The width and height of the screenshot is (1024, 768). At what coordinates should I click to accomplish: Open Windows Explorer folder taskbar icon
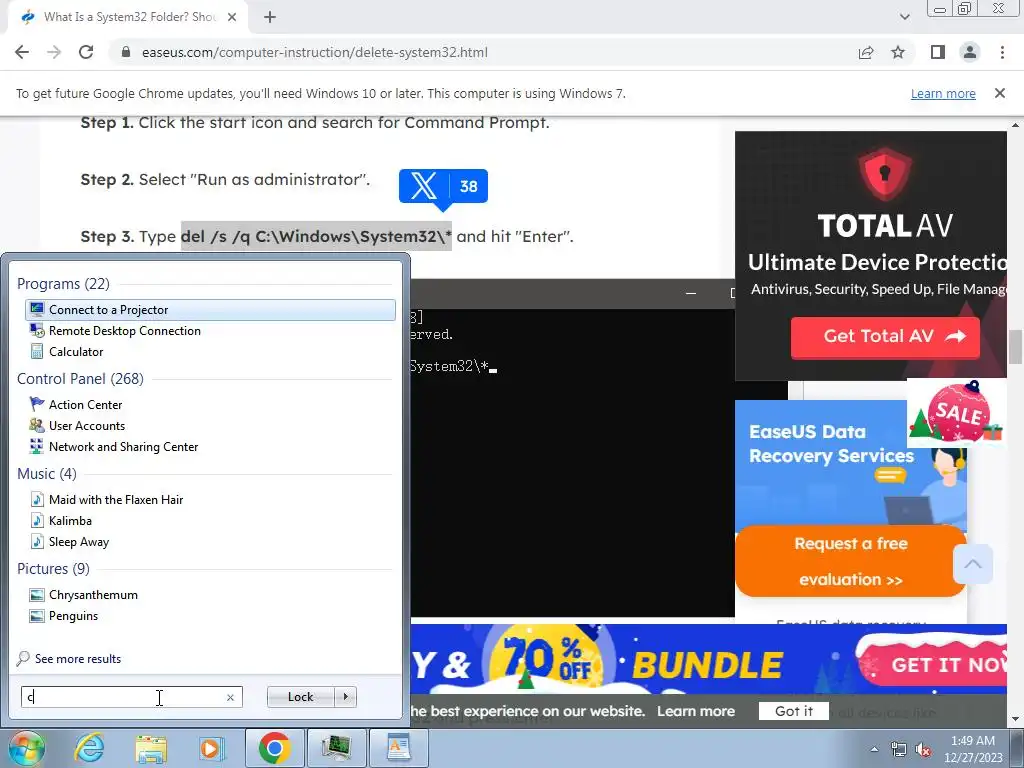tap(151, 748)
